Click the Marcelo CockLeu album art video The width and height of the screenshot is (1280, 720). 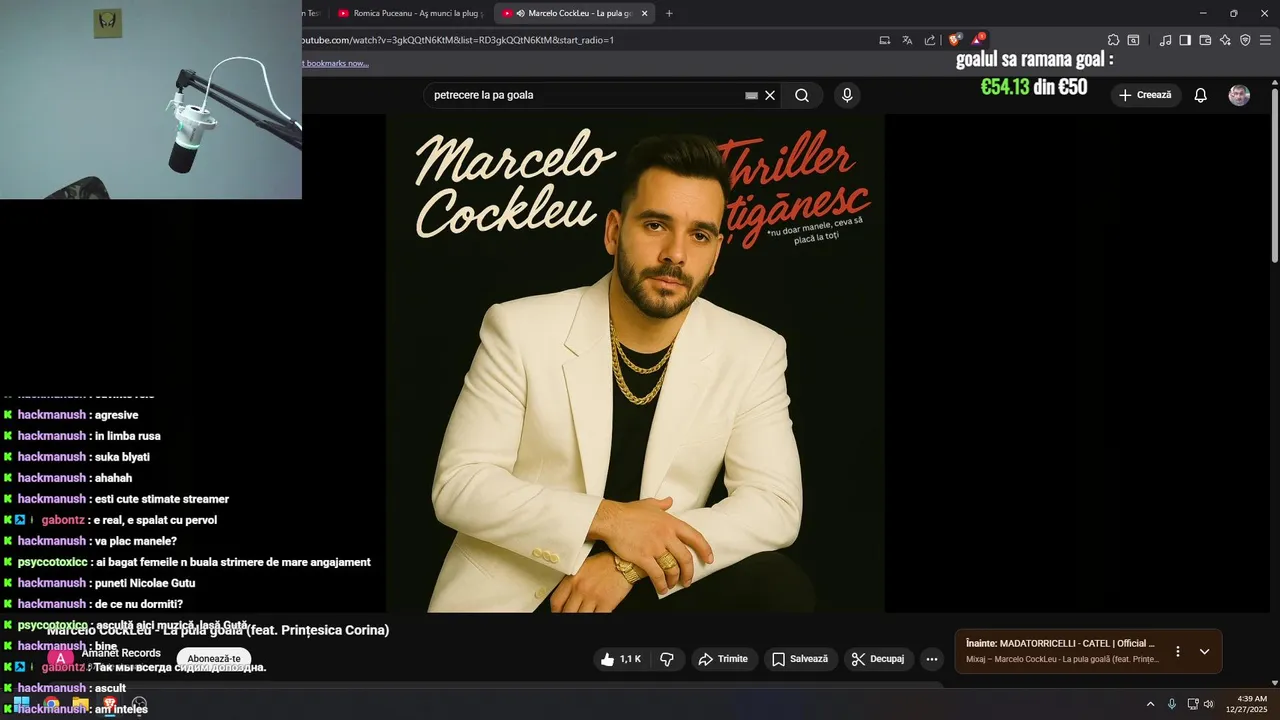pos(635,363)
